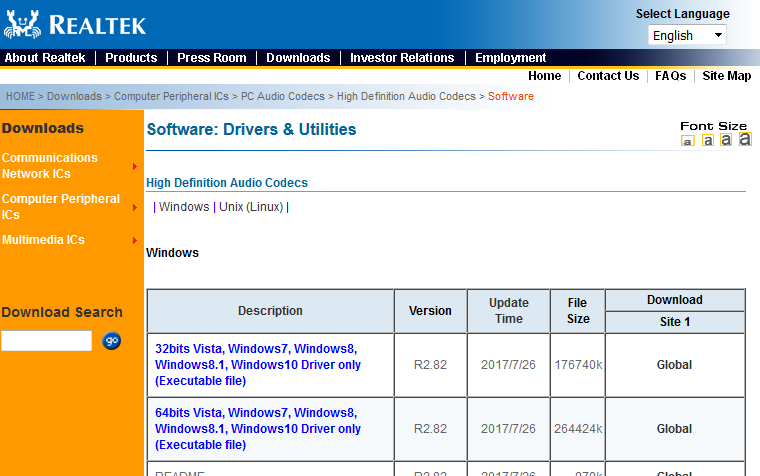The width and height of the screenshot is (760, 476).
Task: Select the third font size icon
Action: [x=726, y=140]
